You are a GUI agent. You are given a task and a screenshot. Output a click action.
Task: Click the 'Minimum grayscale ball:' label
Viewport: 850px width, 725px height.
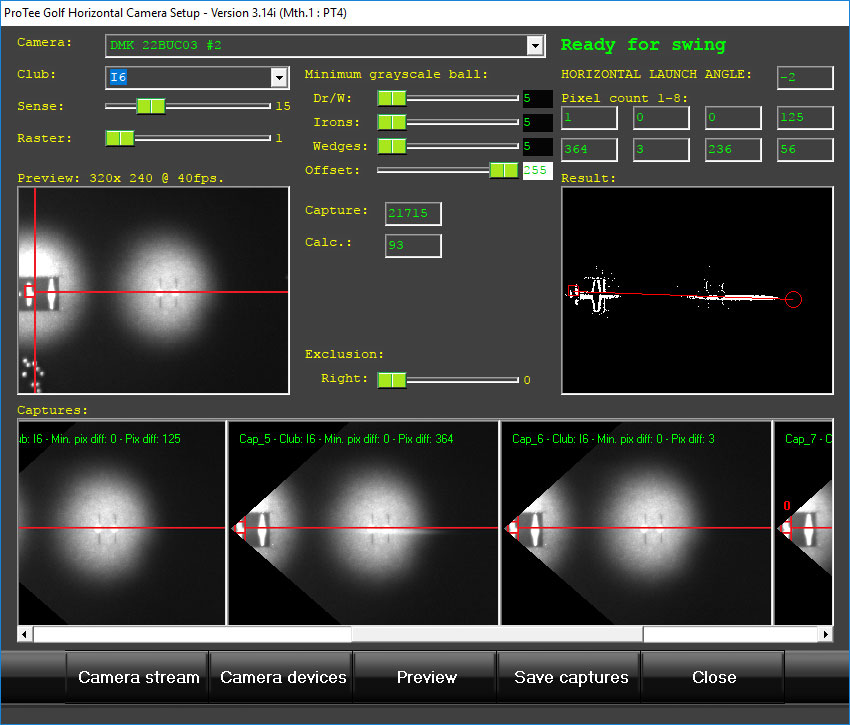396,74
